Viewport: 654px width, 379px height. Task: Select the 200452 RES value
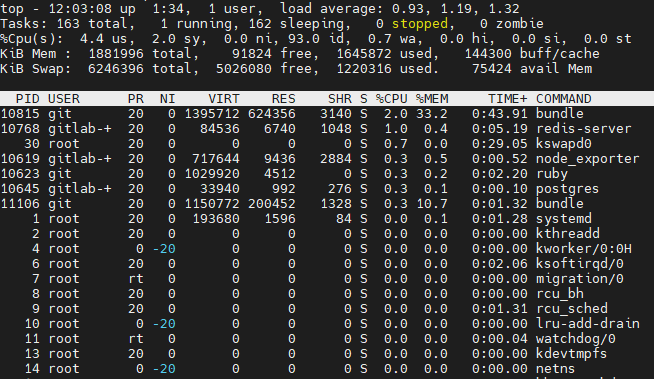(x=272, y=204)
